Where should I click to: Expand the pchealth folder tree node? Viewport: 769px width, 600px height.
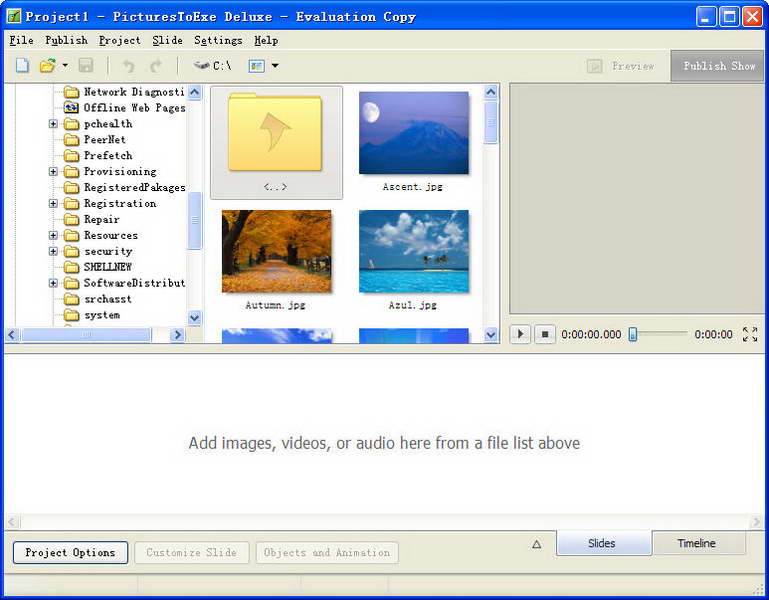53,124
